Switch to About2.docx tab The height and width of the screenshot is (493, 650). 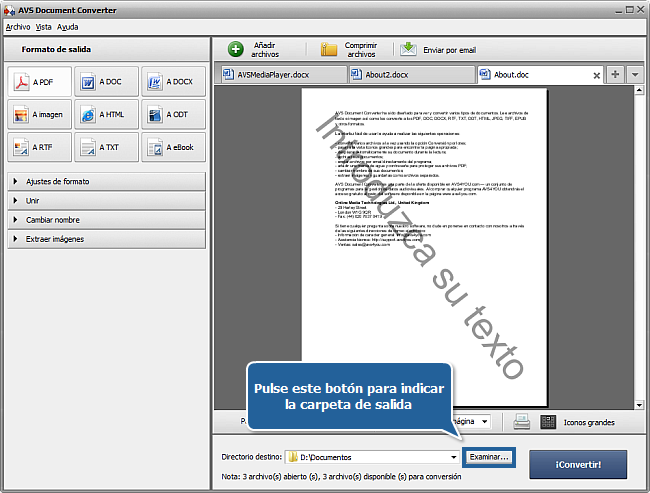tap(412, 75)
